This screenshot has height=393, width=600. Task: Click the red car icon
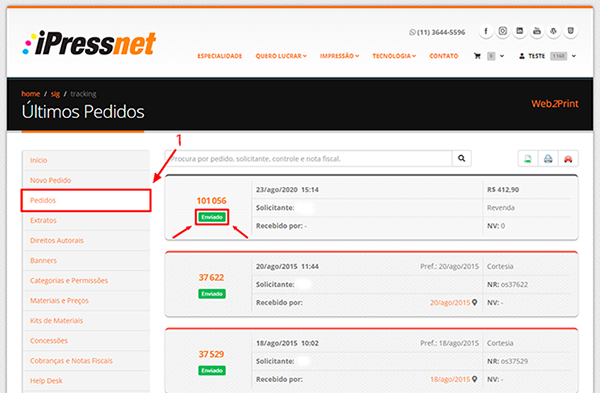tap(568, 159)
